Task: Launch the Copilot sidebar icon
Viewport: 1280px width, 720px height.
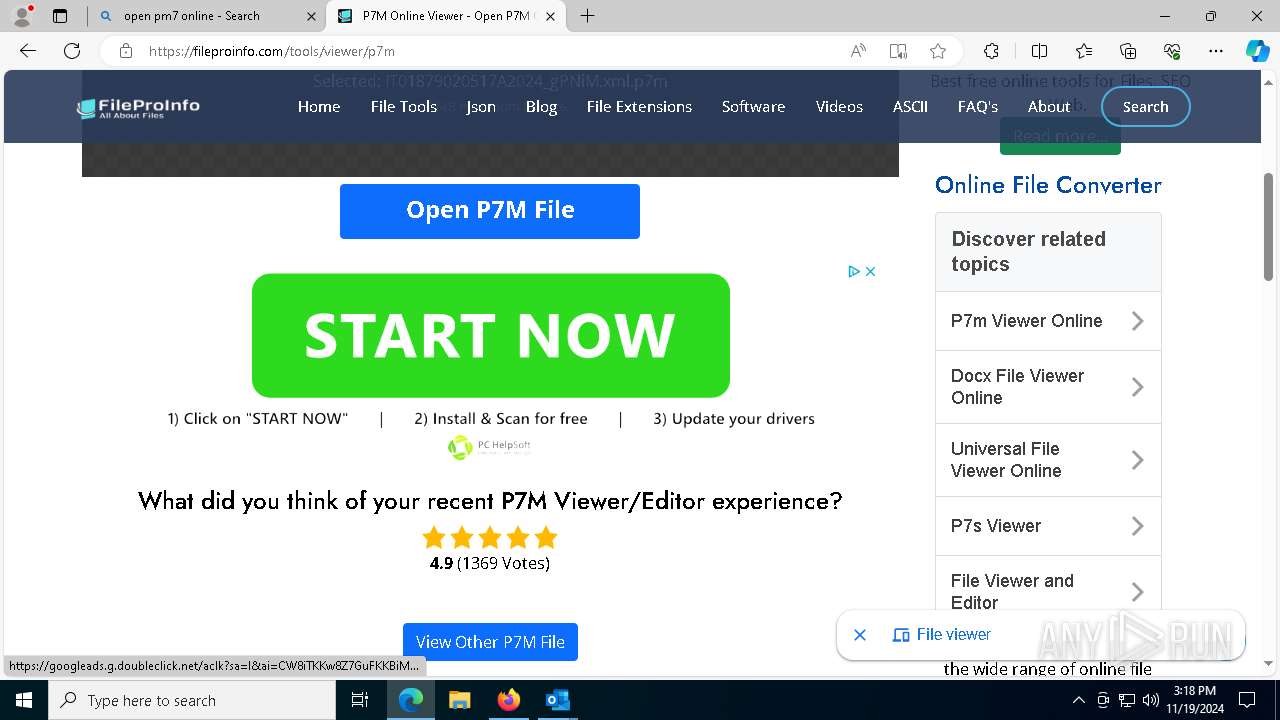Action: click(x=1257, y=51)
